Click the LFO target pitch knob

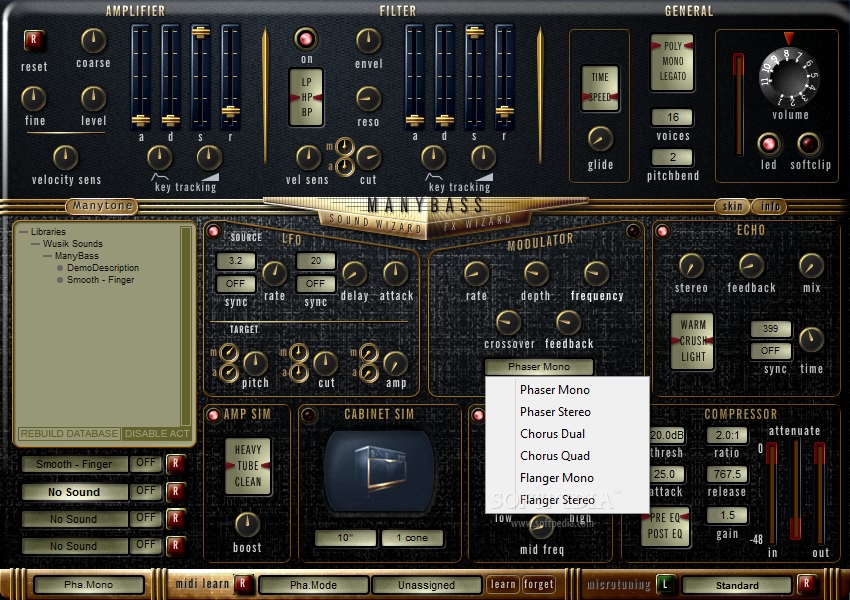tap(255, 363)
